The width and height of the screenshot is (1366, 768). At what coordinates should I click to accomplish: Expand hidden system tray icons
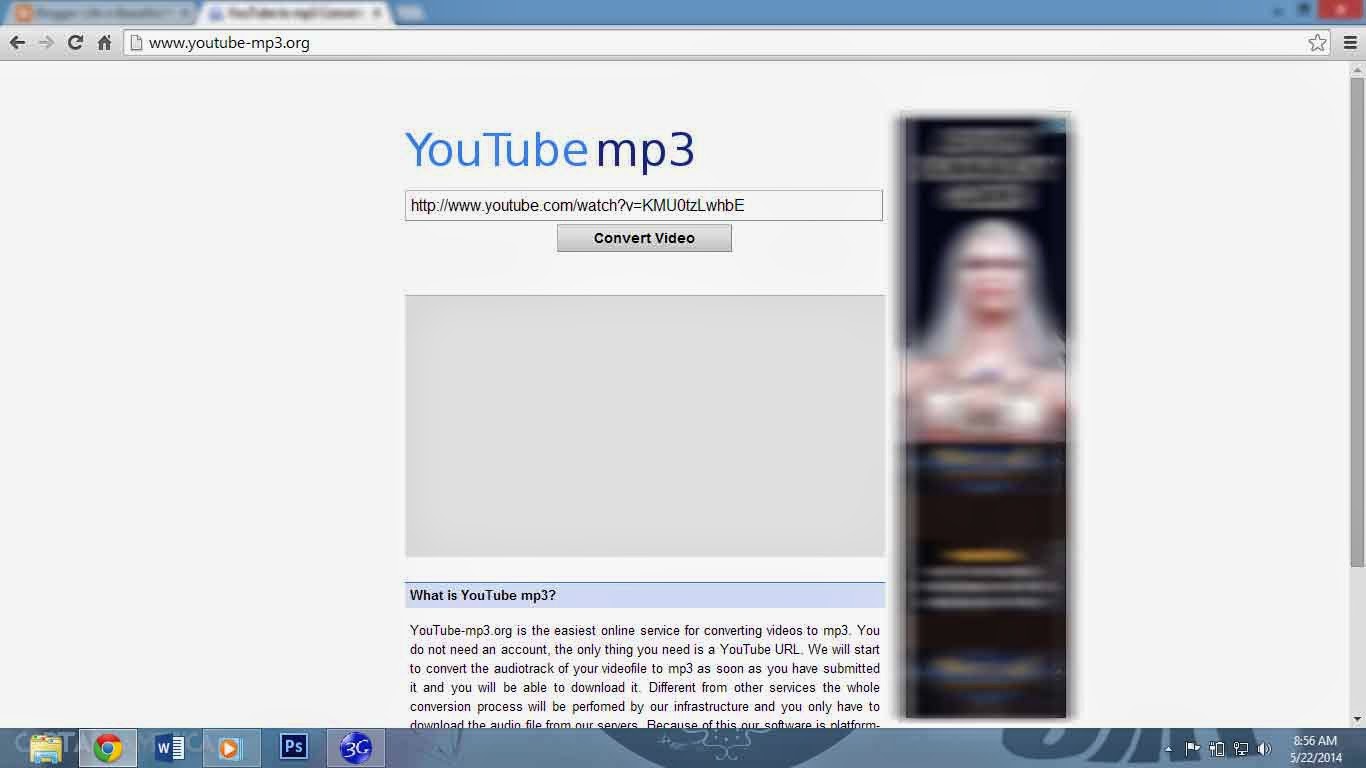pos(1166,748)
